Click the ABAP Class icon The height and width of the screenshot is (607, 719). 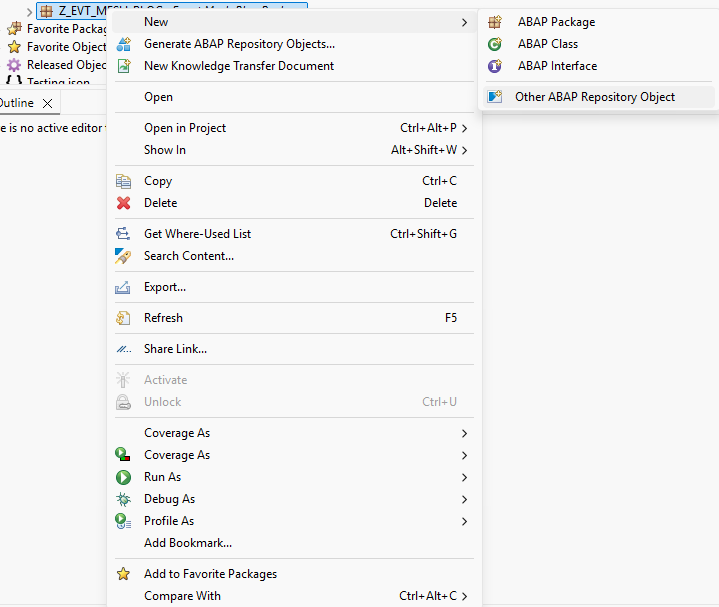point(495,44)
